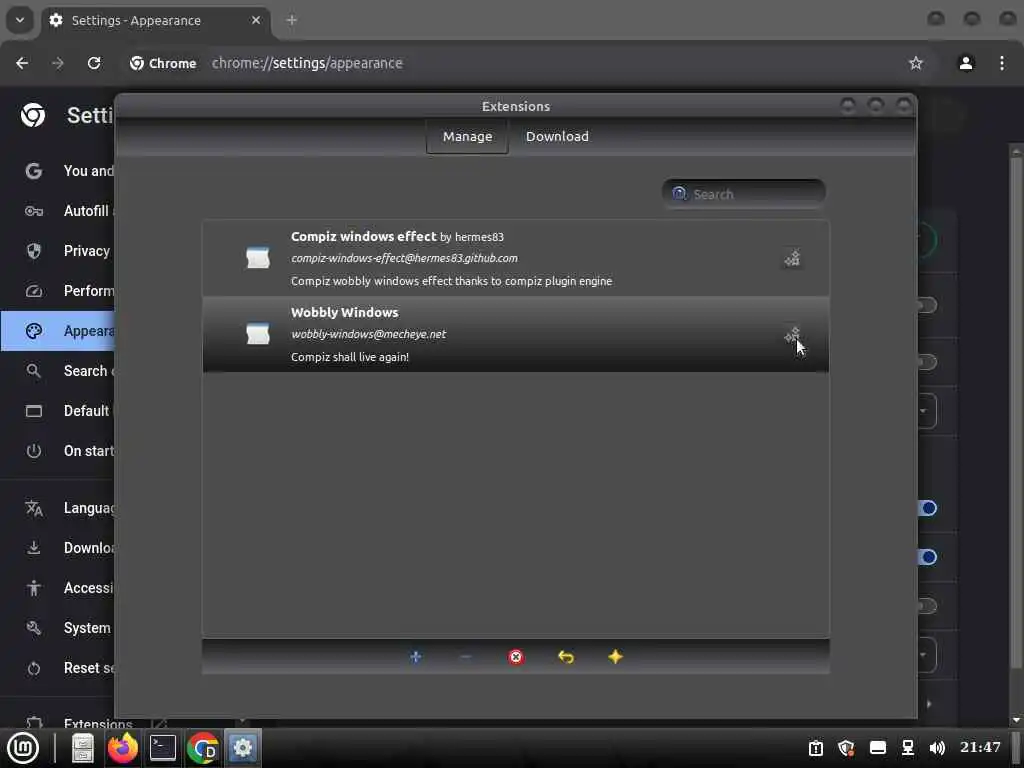Click the Chrome site info chip
The height and width of the screenshot is (768, 1024).
click(163, 63)
